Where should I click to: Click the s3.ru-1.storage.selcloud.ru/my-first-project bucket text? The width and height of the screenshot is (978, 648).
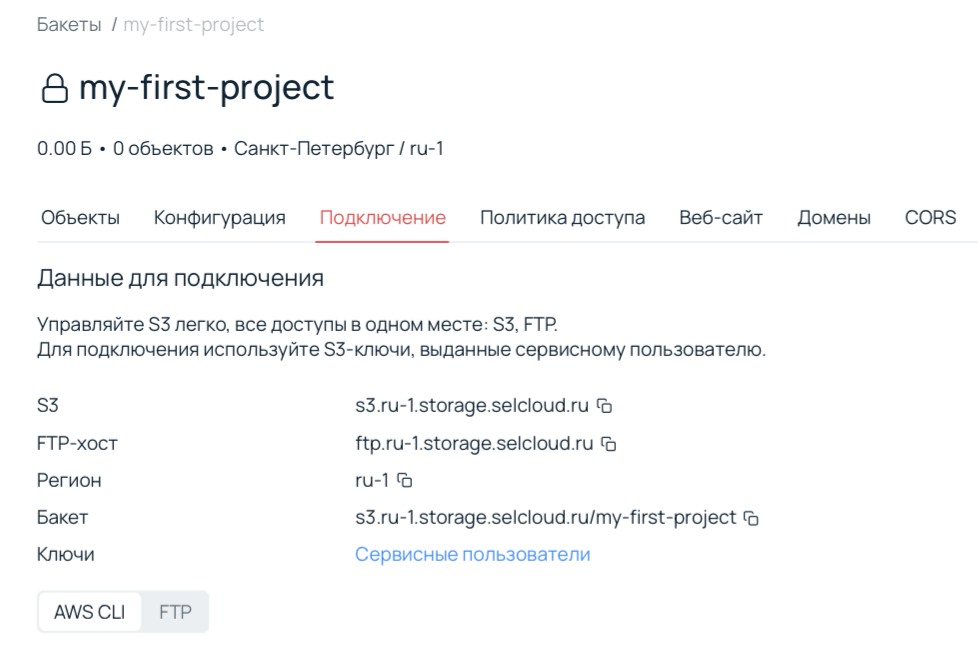pos(545,518)
